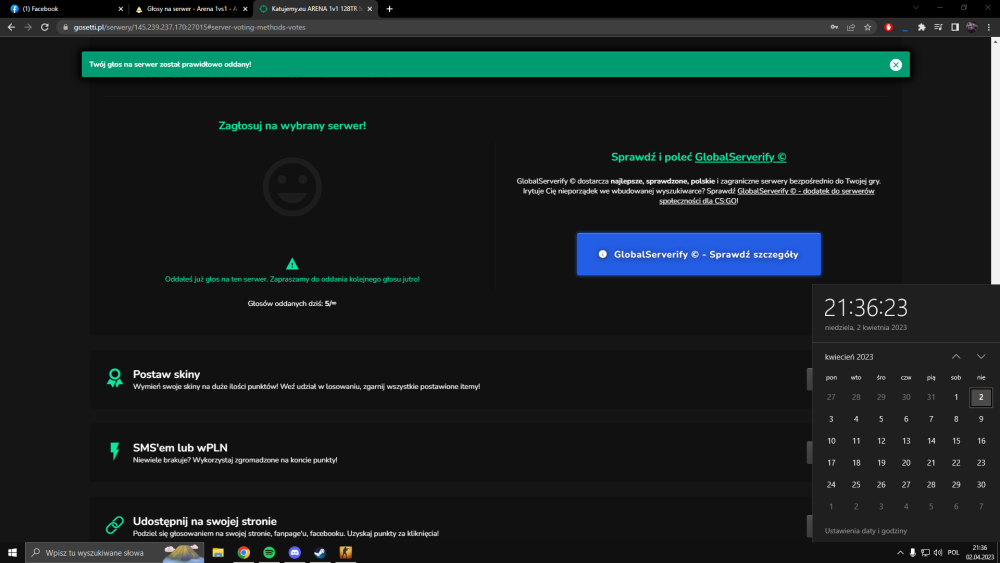This screenshot has width=1000, height=563.
Task: Open Steam from the taskbar
Action: 320,552
